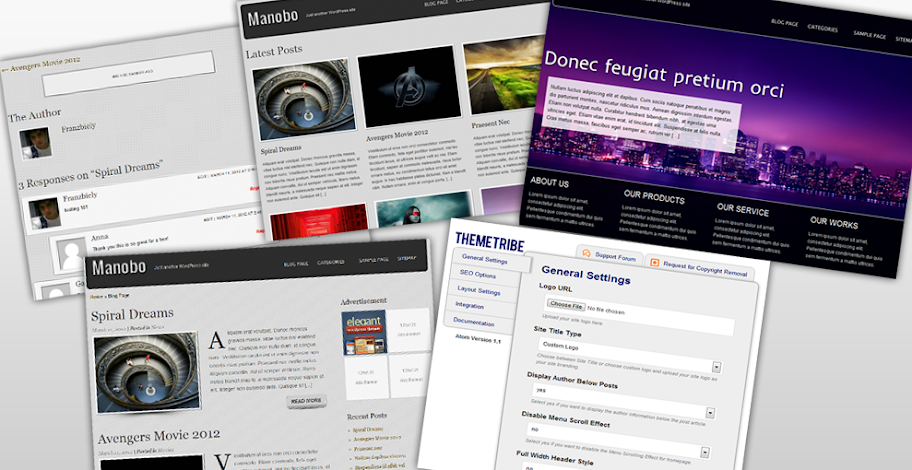Click the ThemeTribe logo

click(x=490, y=241)
